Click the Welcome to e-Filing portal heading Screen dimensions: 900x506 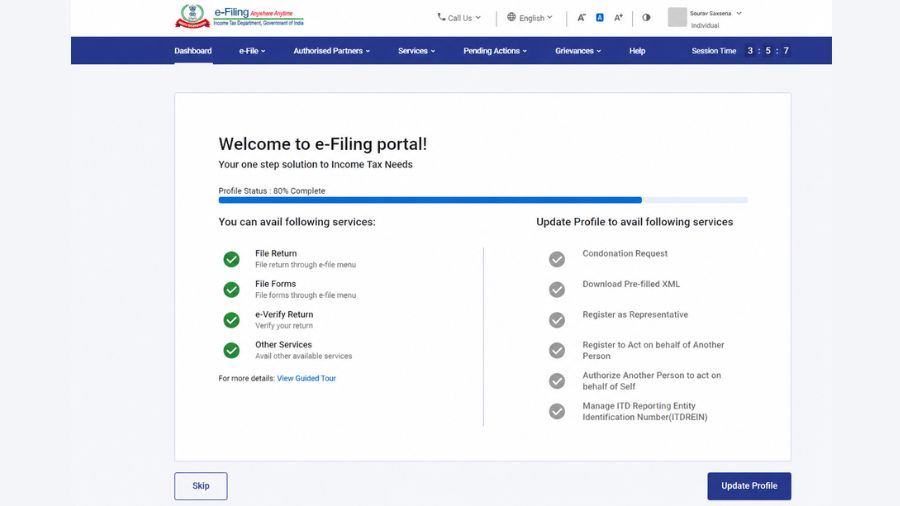323,143
